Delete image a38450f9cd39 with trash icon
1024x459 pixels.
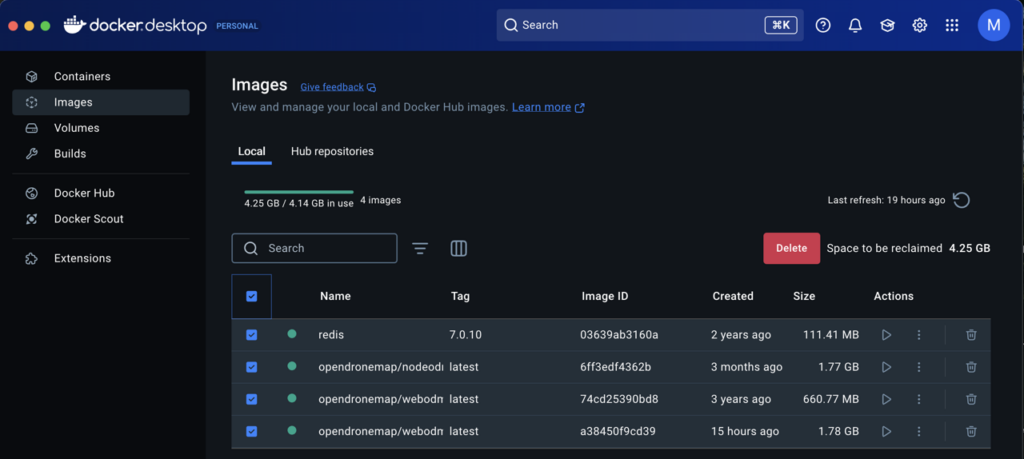(971, 432)
